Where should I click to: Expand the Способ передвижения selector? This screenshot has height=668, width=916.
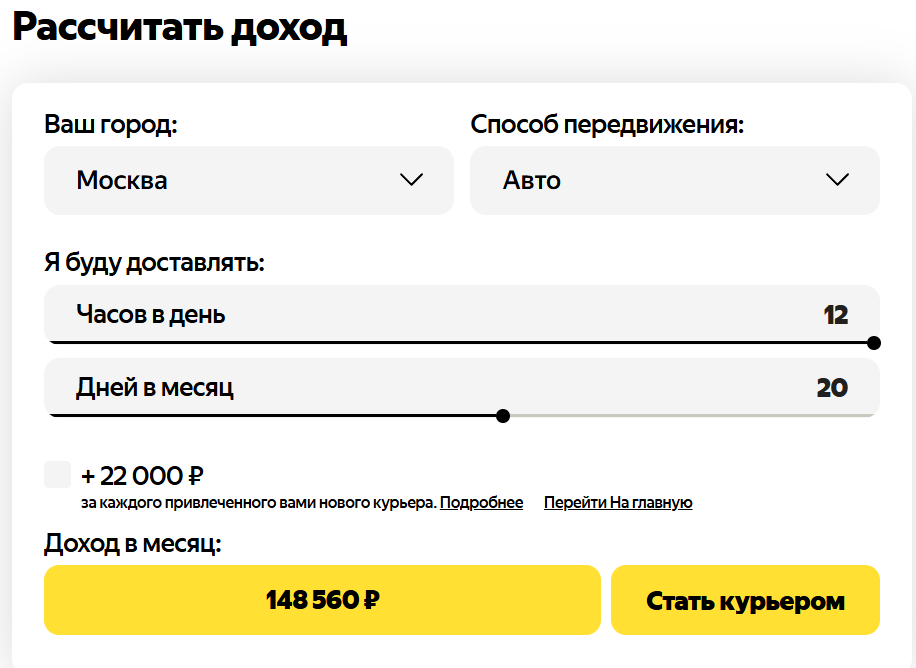[x=675, y=180]
